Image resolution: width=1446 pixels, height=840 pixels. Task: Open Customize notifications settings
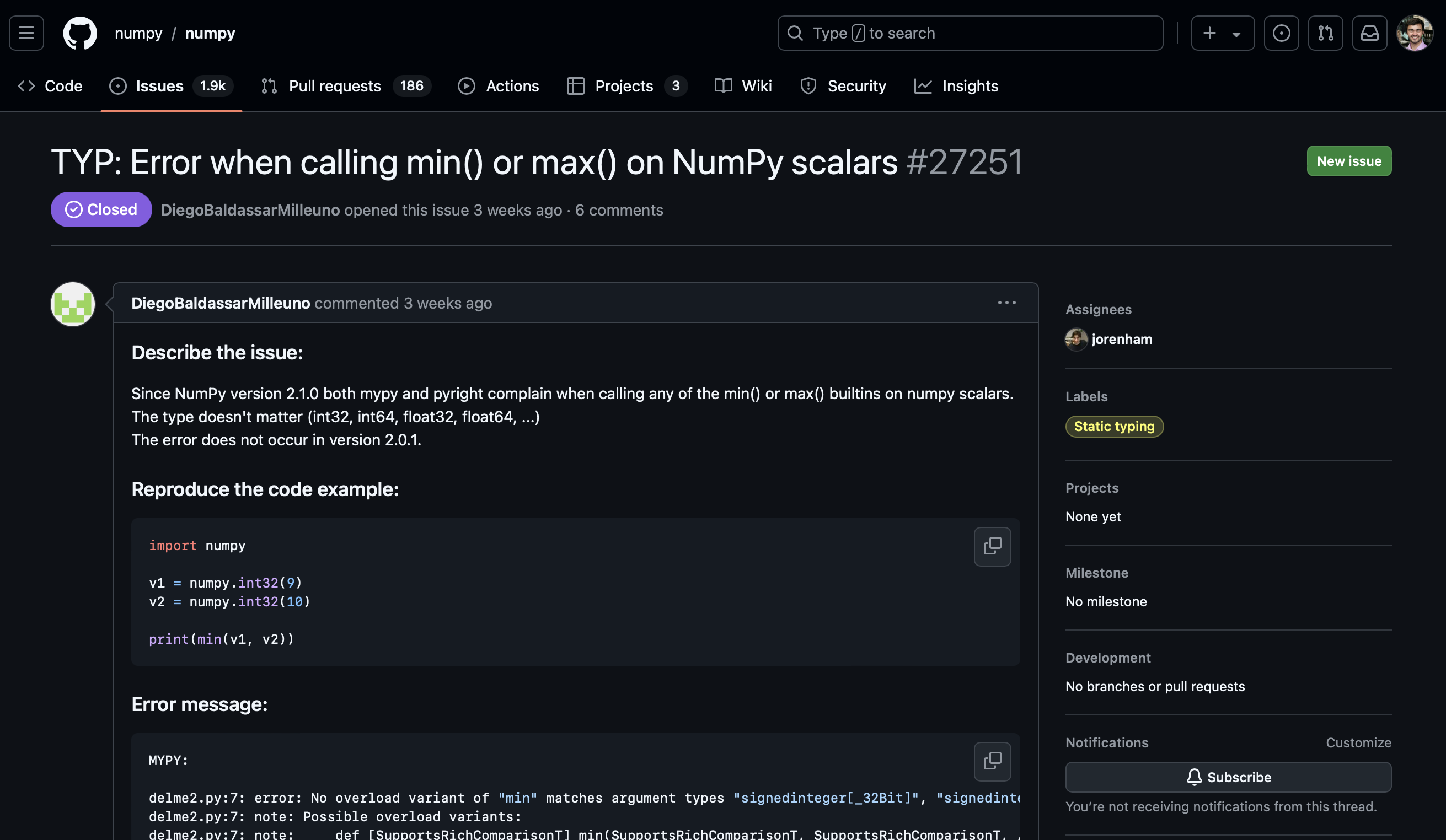pos(1358,742)
